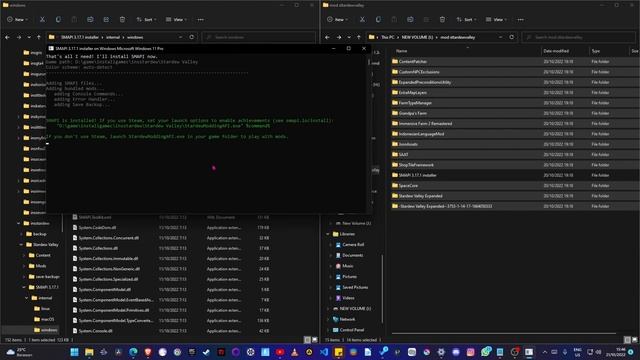The width and height of the screenshot is (640, 360).
Task: Click Delete trash icon in left Explorer toolbar
Action: click(122, 19)
